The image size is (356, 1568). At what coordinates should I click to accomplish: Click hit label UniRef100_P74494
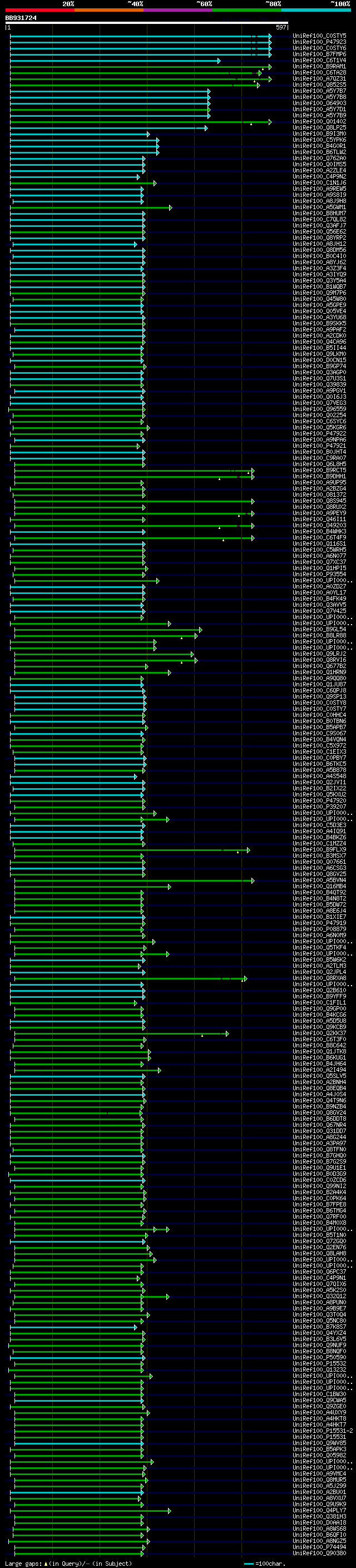pyautogui.click(x=319, y=1547)
